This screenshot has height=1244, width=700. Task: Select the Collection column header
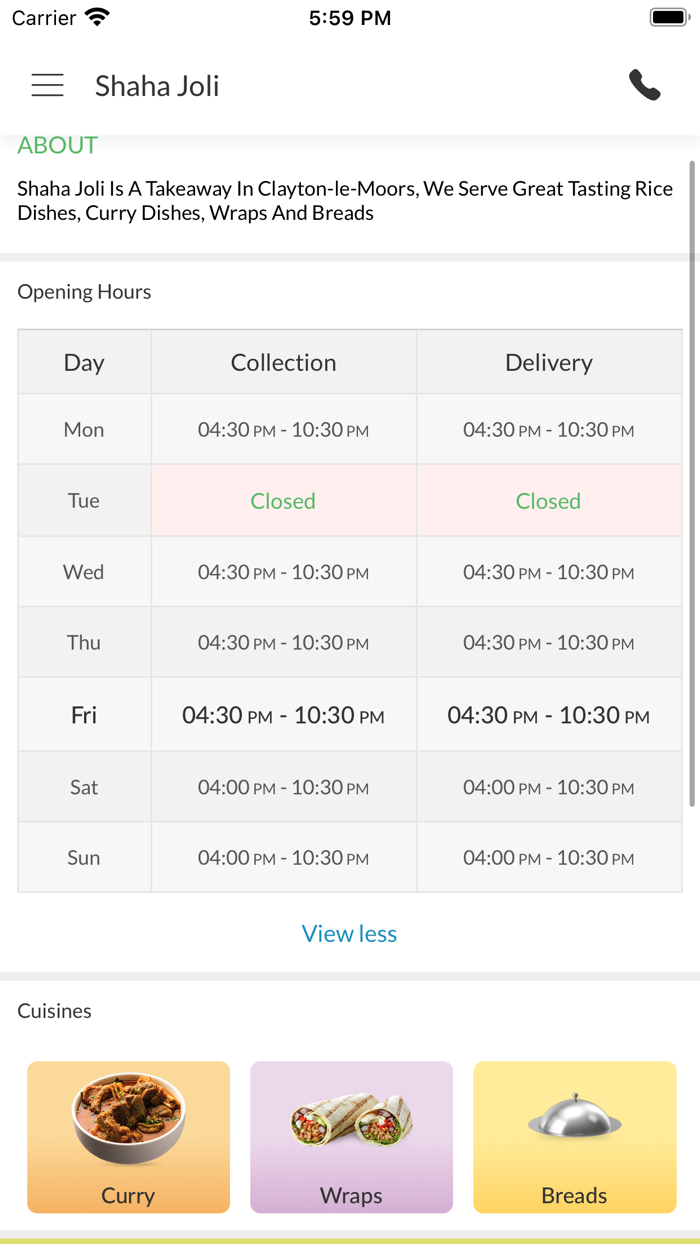(283, 362)
